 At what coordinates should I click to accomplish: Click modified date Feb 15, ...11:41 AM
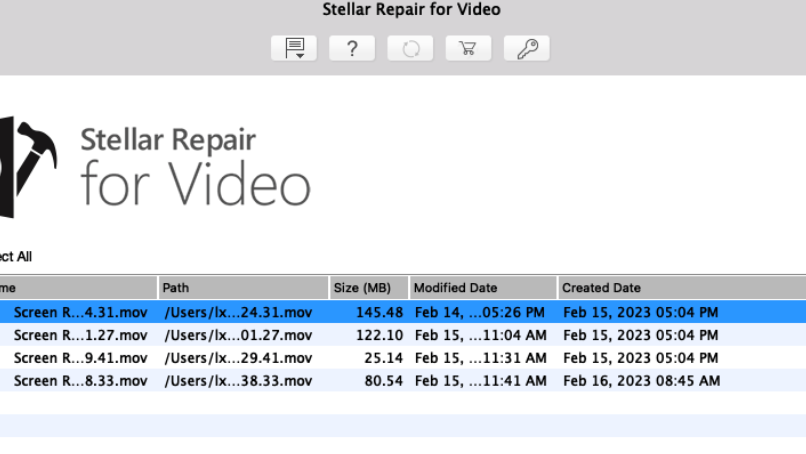point(481,381)
